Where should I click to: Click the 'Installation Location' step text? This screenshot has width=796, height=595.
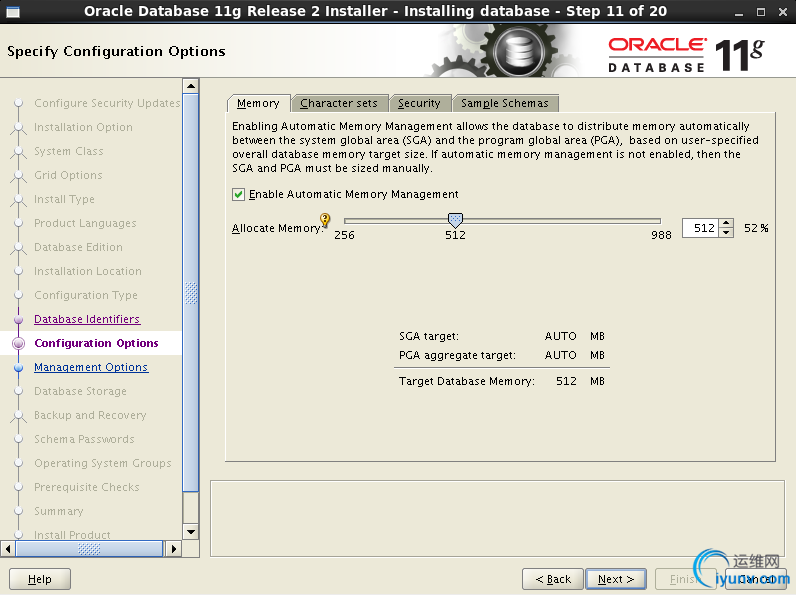point(88,271)
